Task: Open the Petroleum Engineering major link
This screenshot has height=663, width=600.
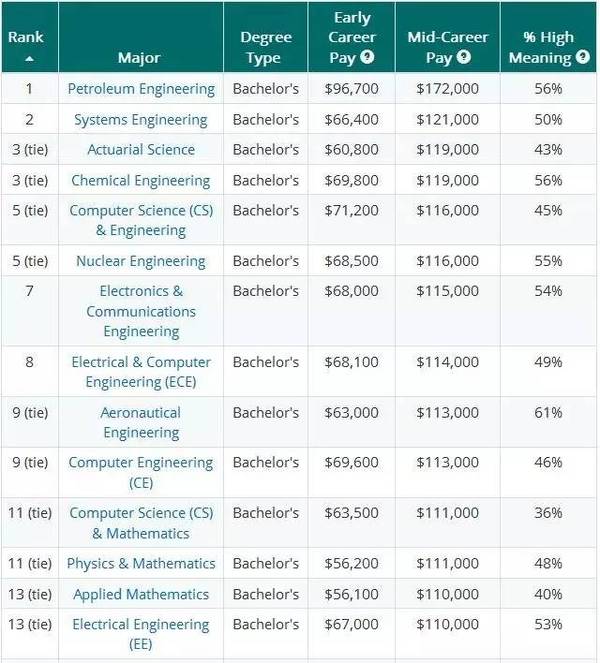Action: pos(141,89)
